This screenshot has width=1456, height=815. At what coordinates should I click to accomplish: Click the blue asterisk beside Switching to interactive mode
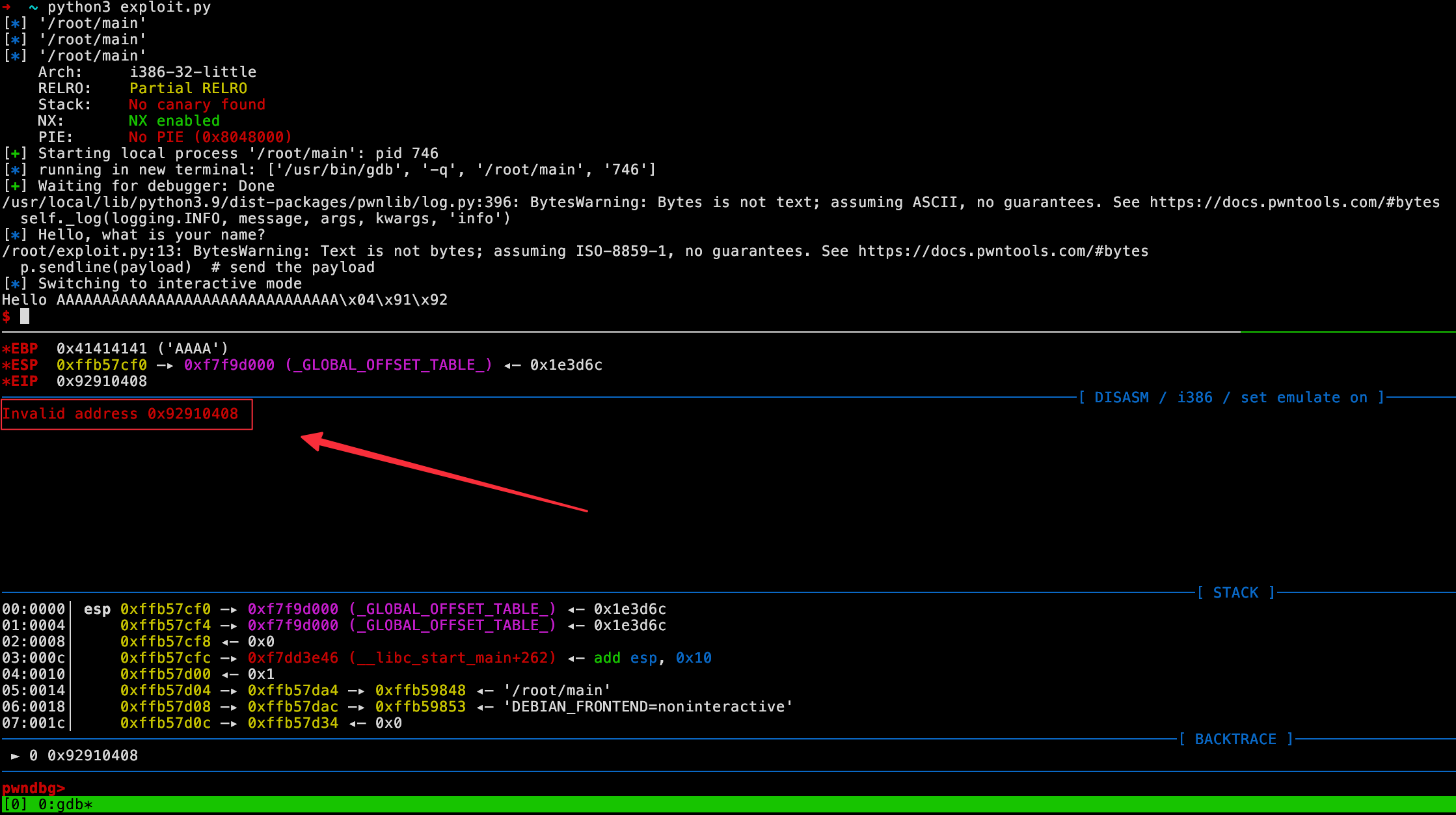[x=15, y=284]
